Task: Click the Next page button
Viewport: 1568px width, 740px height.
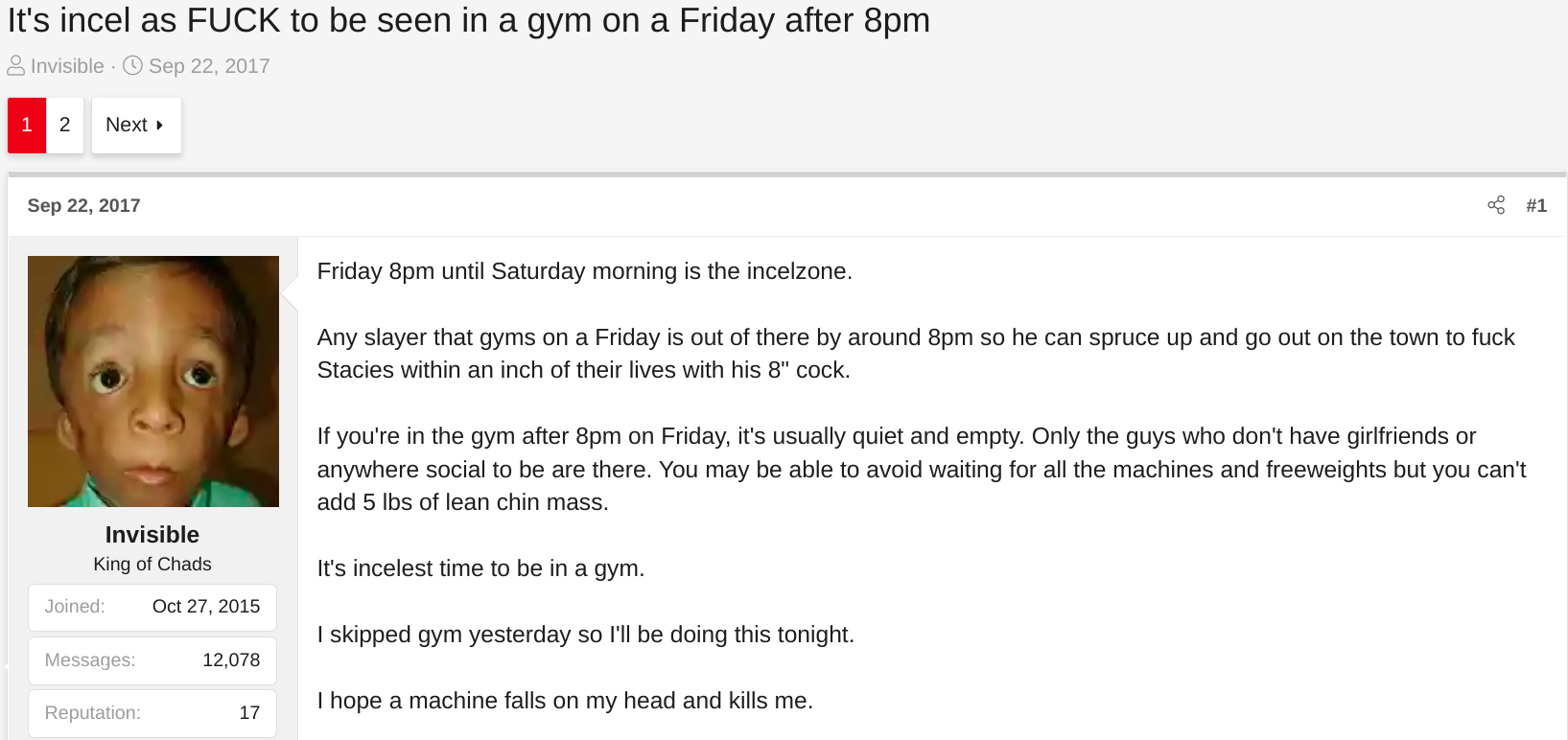Action: (x=136, y=126)
